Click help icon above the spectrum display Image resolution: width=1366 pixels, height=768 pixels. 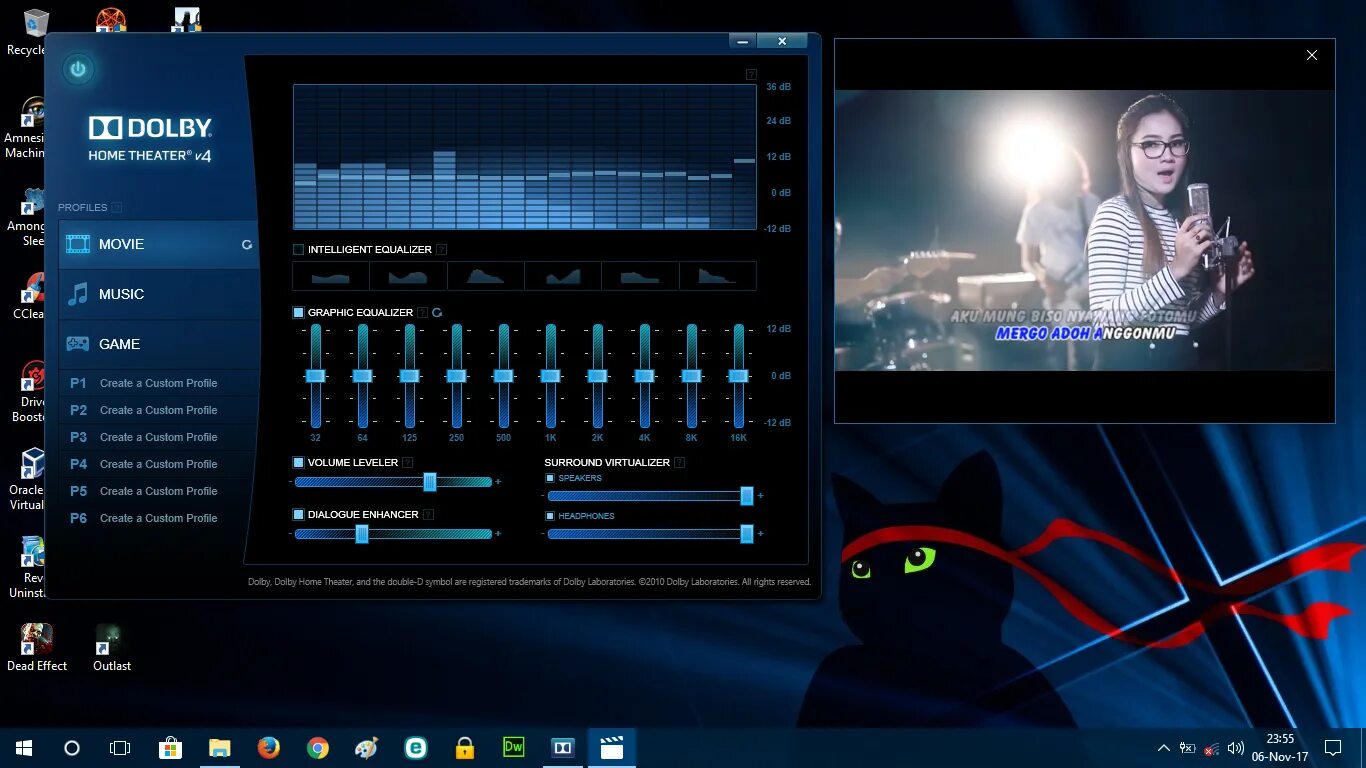click(x=751, y=74)
